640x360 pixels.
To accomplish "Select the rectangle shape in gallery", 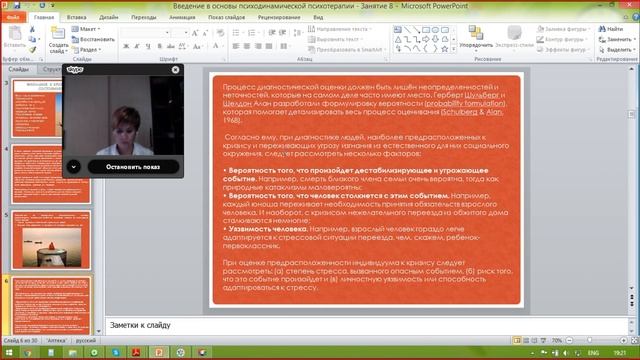I will 426,30.
